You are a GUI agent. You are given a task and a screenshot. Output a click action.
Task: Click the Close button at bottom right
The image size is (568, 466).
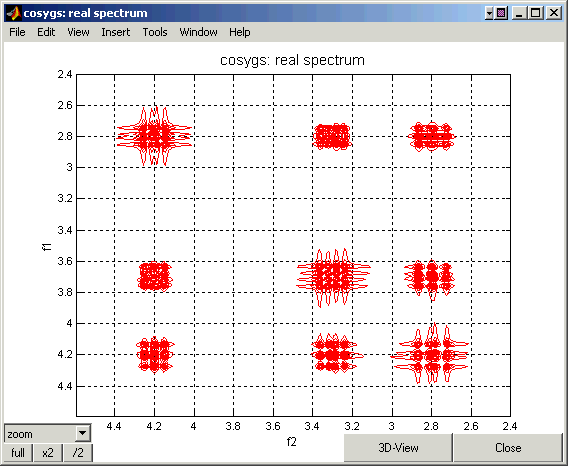pos(508,448)
